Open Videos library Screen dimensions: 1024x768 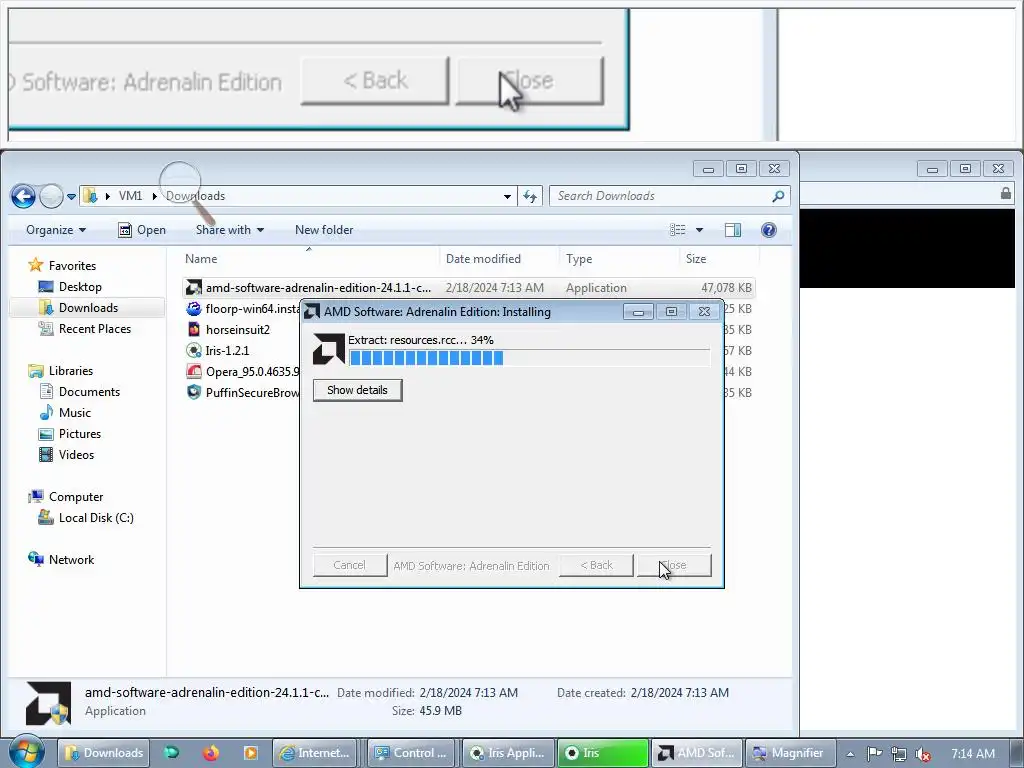pyautogui.click(x=67, y=455)
